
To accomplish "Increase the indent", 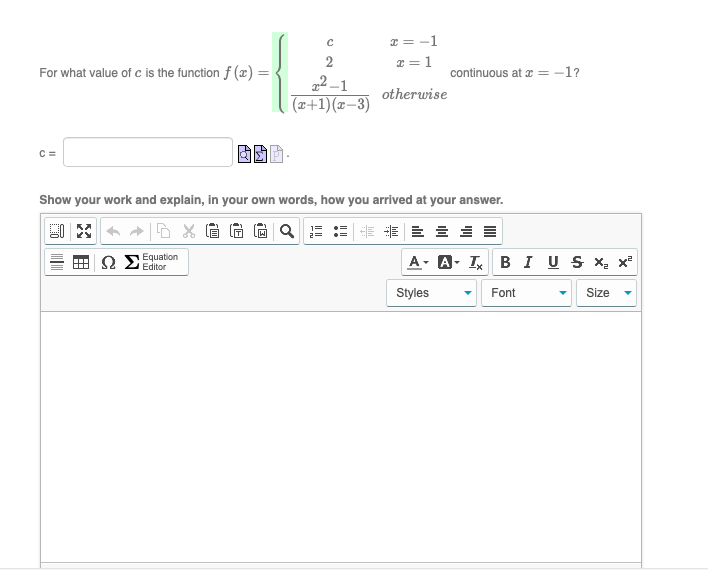I will pos(391,231).
